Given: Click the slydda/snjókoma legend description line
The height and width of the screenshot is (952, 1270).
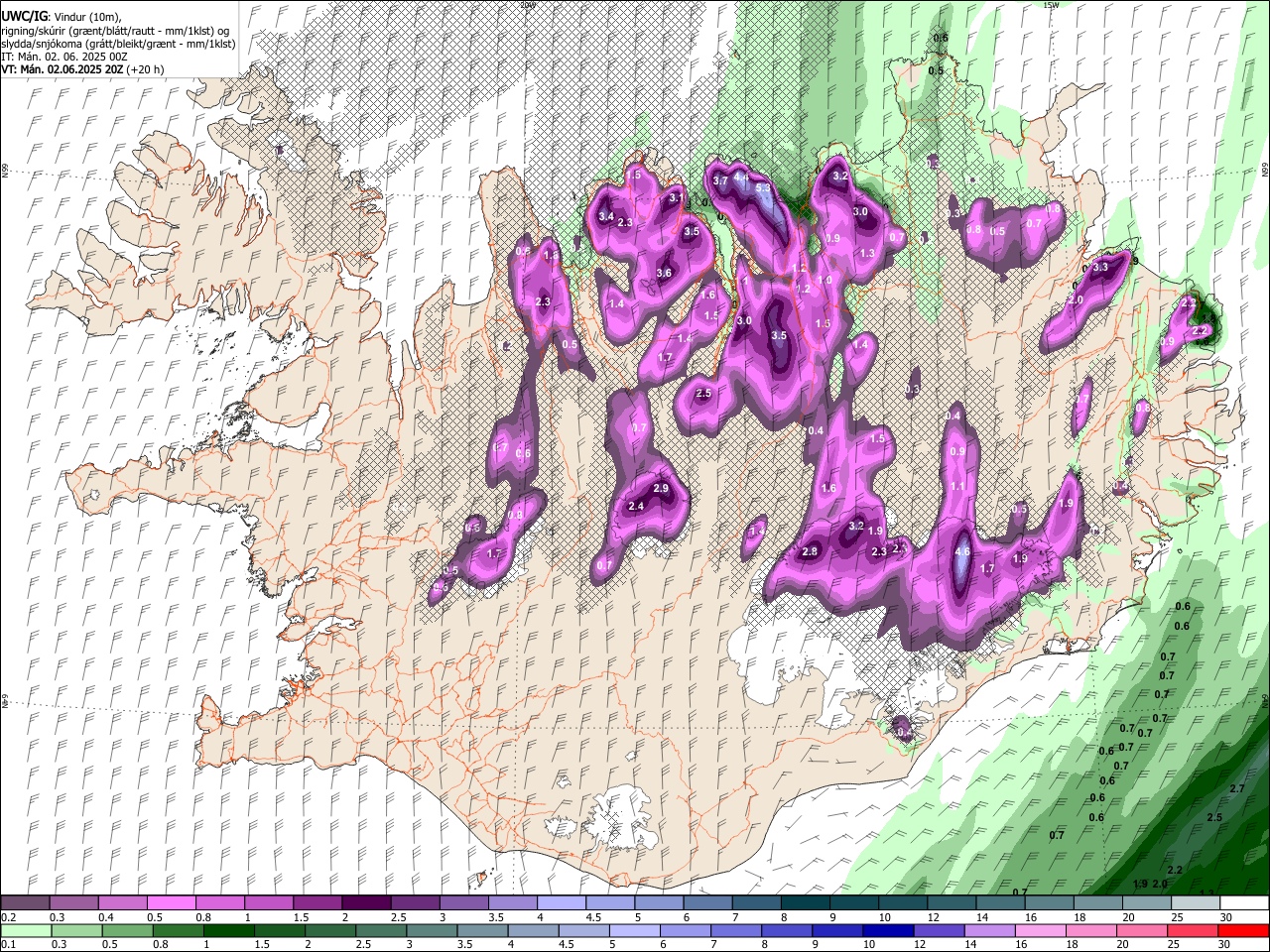Looking at the screenshot, I should tap(118, 44).
